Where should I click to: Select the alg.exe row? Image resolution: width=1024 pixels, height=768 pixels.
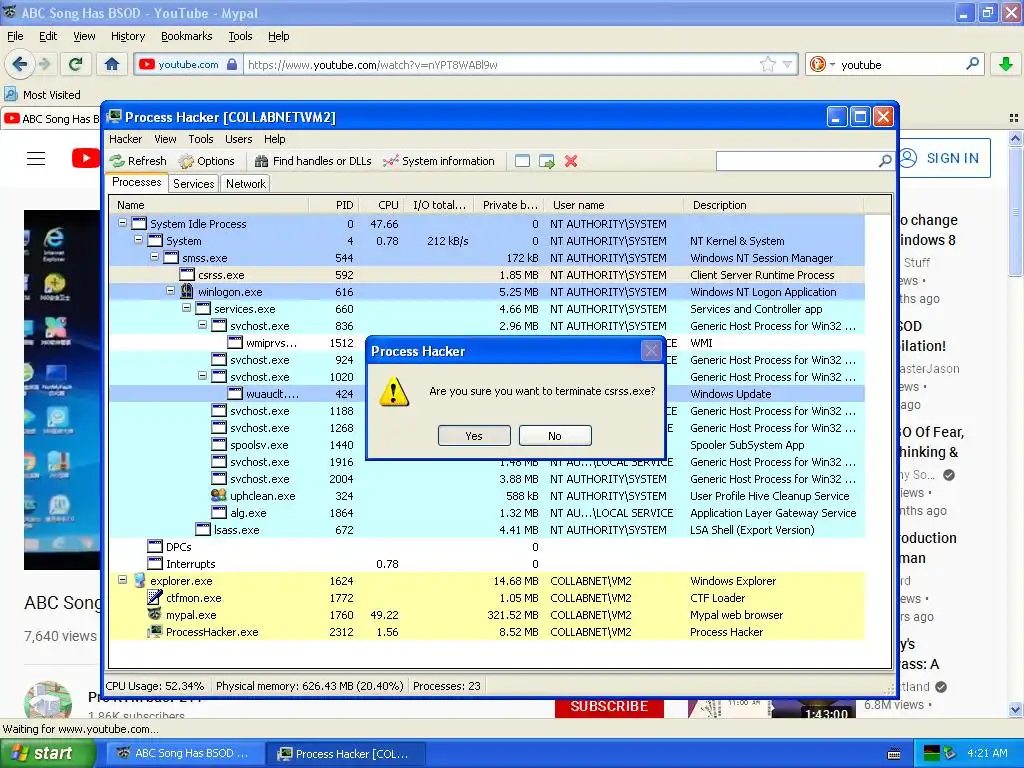[x=487, y=513]
